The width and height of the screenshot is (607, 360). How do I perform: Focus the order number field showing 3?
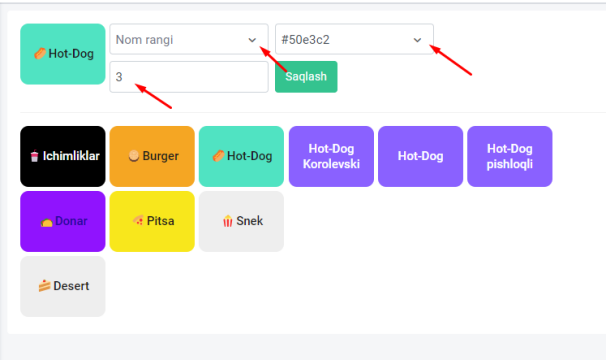click(189, 77)
